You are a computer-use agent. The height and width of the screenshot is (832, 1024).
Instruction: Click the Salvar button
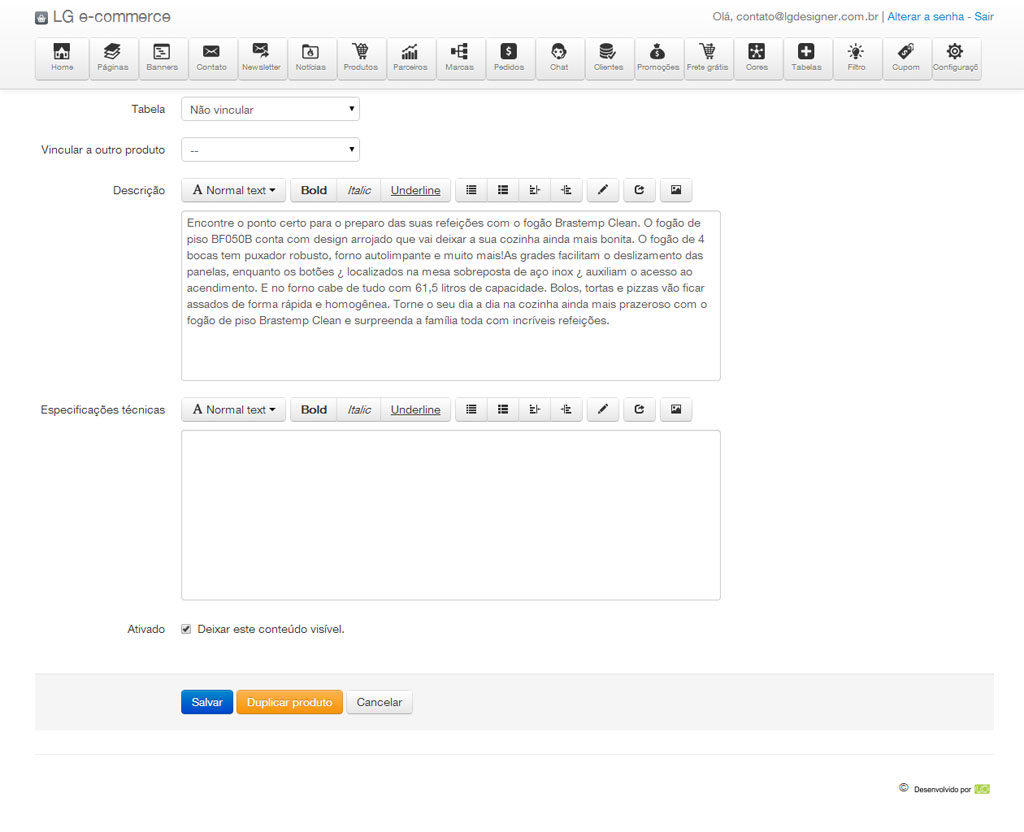207,702
